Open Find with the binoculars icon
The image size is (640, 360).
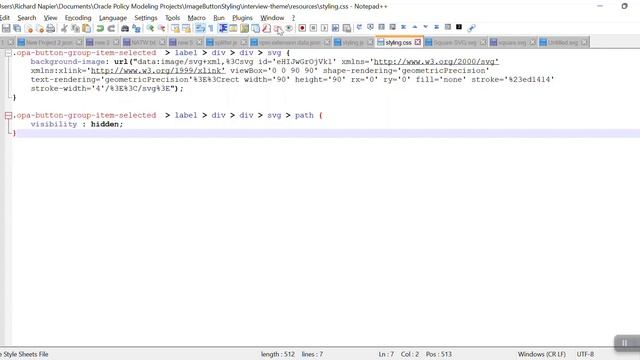pos(125,28)
